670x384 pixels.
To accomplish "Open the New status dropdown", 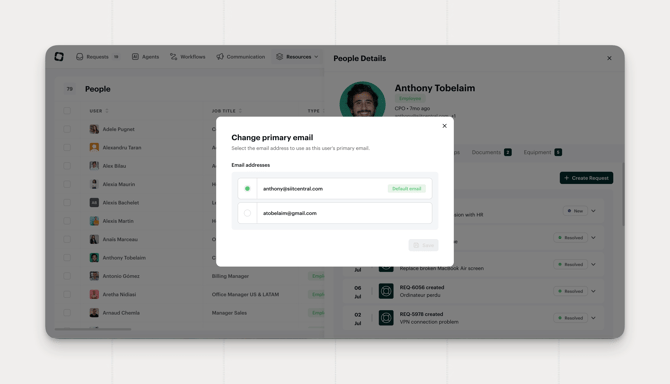I will [575, 211].
